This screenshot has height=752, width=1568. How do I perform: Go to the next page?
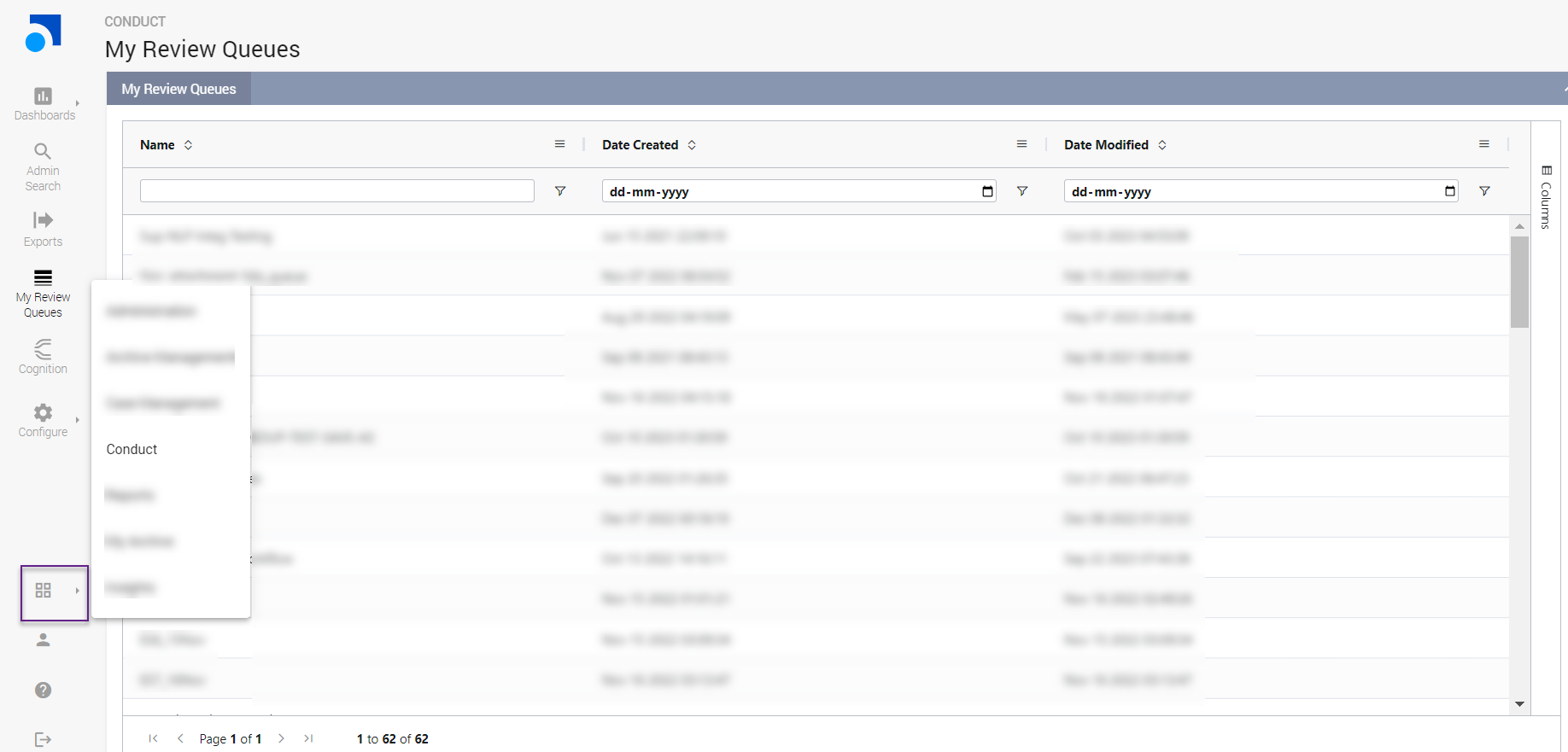coord(281,738)
